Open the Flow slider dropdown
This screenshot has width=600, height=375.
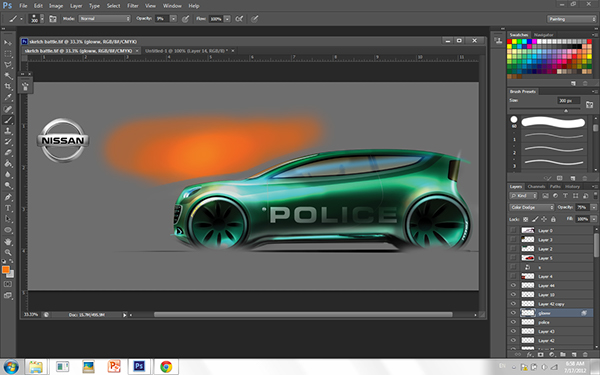(227, 18)
